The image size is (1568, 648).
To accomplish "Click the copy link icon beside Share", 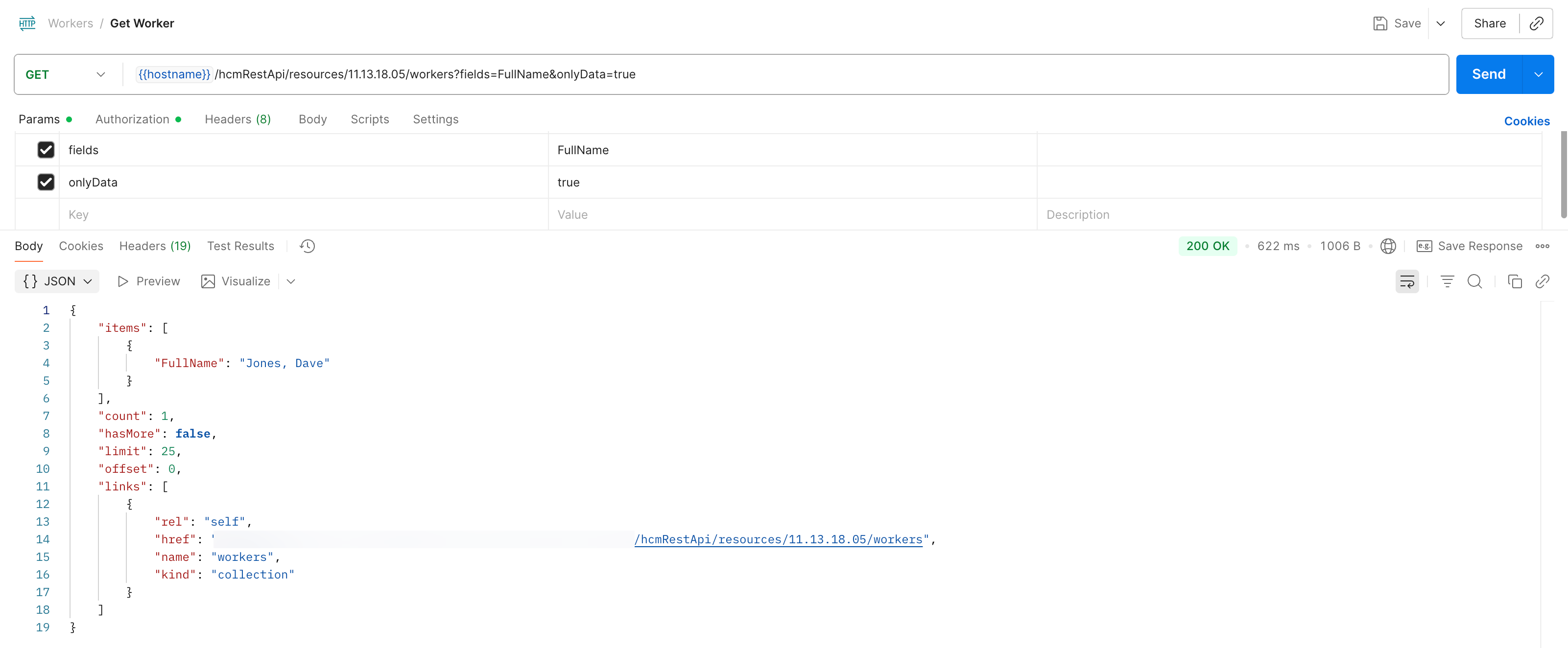I will (1536, 23).
